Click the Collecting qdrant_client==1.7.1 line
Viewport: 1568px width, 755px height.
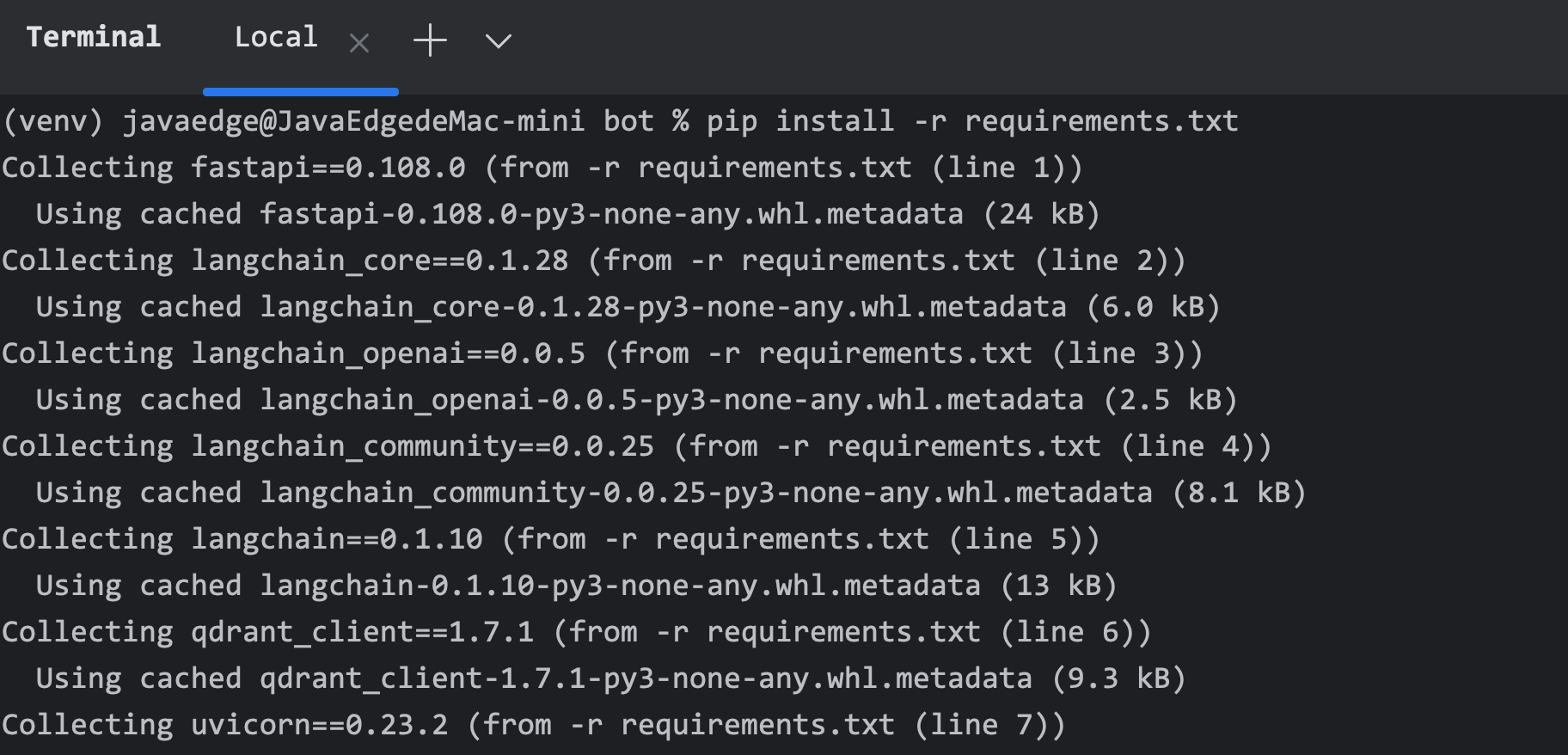[x=576, y=632]
